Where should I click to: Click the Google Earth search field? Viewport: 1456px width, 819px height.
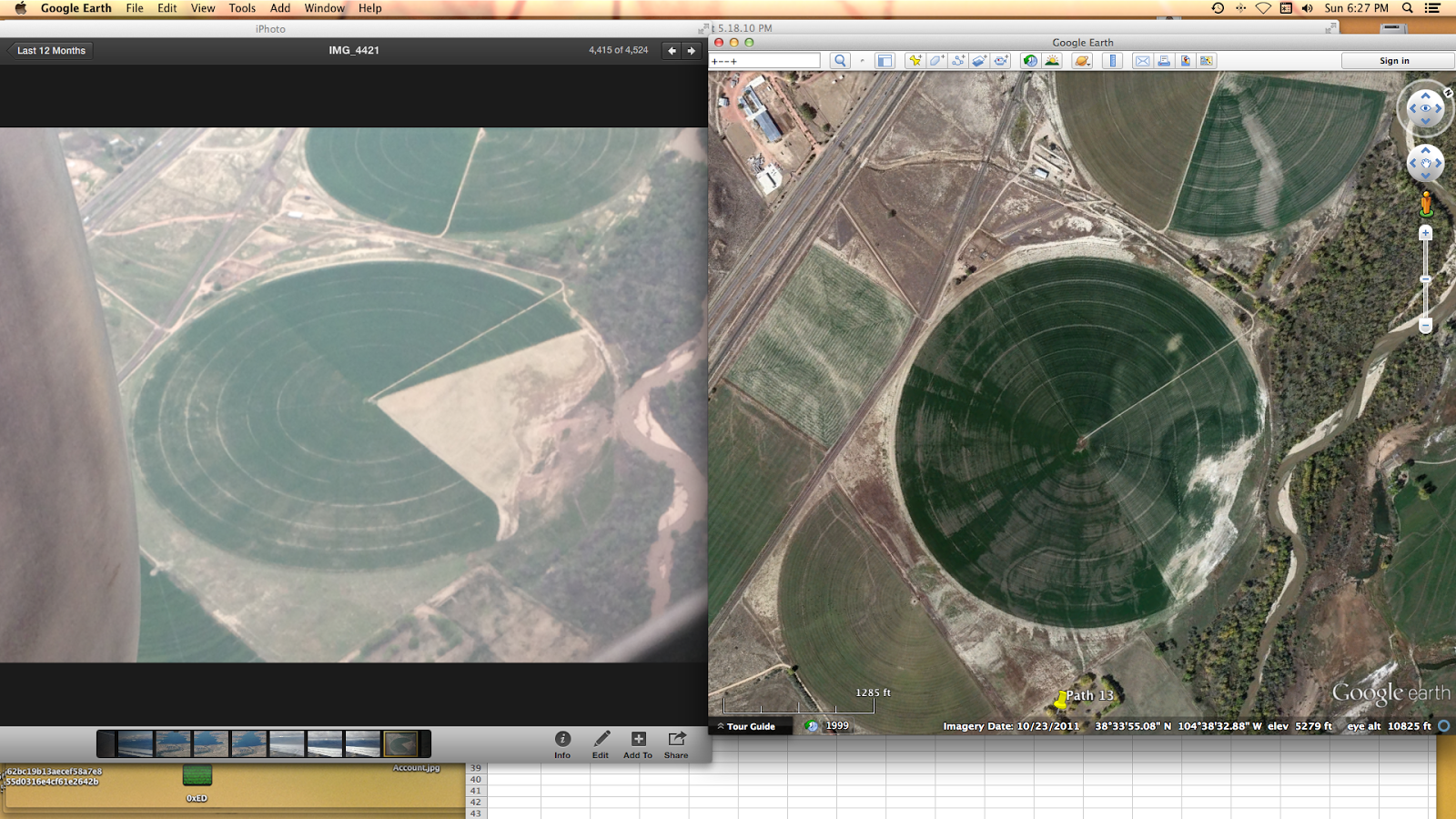(x=765, y=61)
